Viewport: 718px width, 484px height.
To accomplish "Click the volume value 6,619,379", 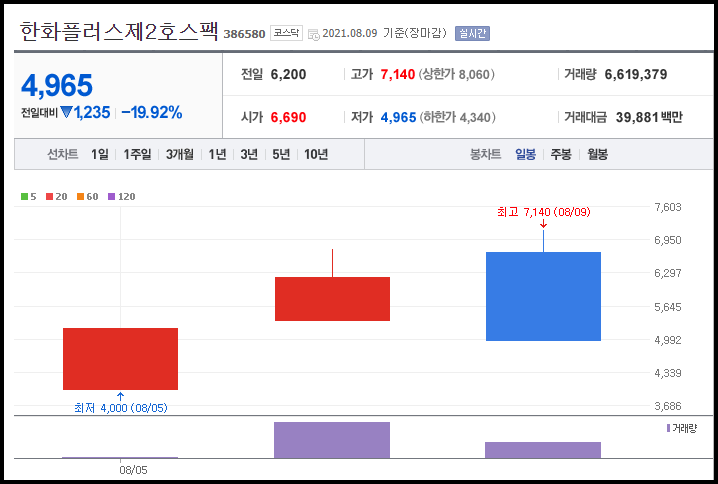I will [x=636, y=74].
